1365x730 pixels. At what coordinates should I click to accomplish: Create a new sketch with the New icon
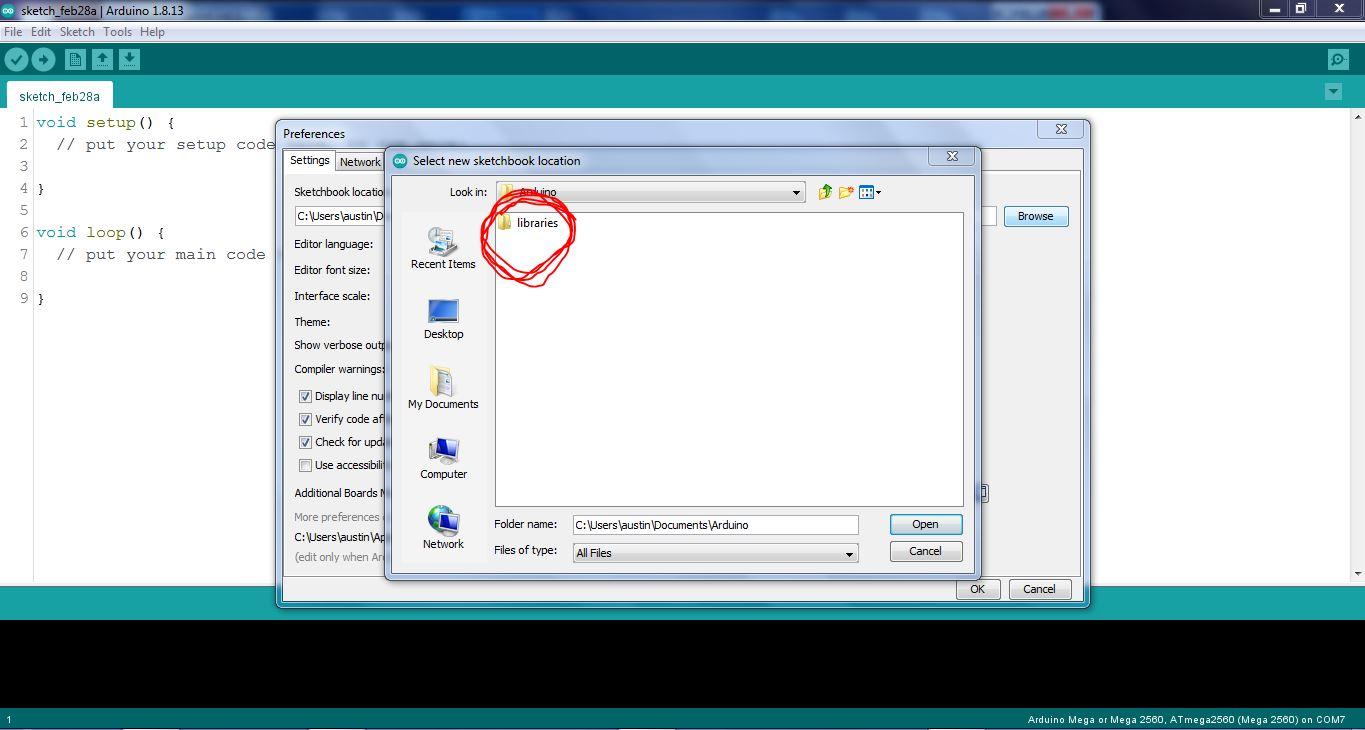(75, 60)
